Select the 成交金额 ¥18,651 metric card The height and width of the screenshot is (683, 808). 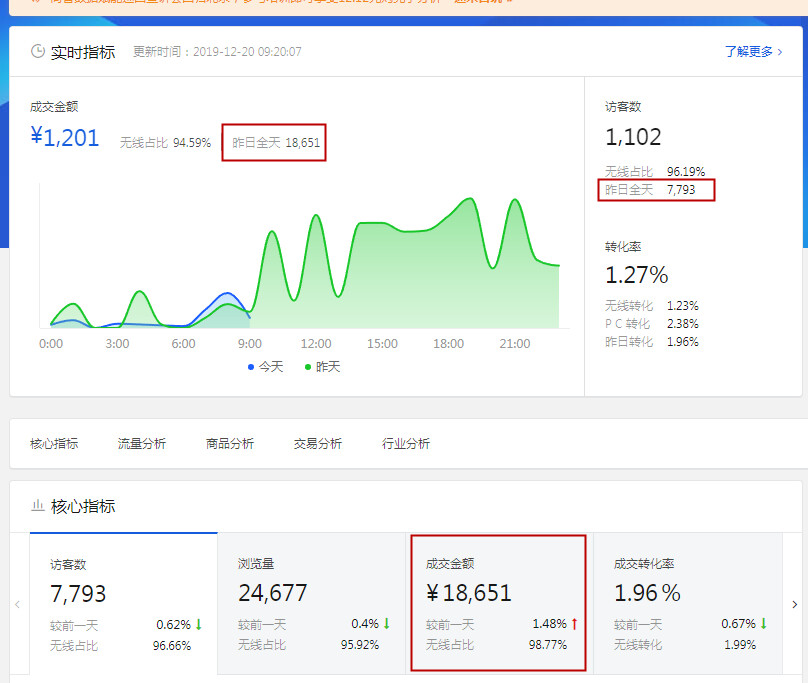tap(498, 603)
